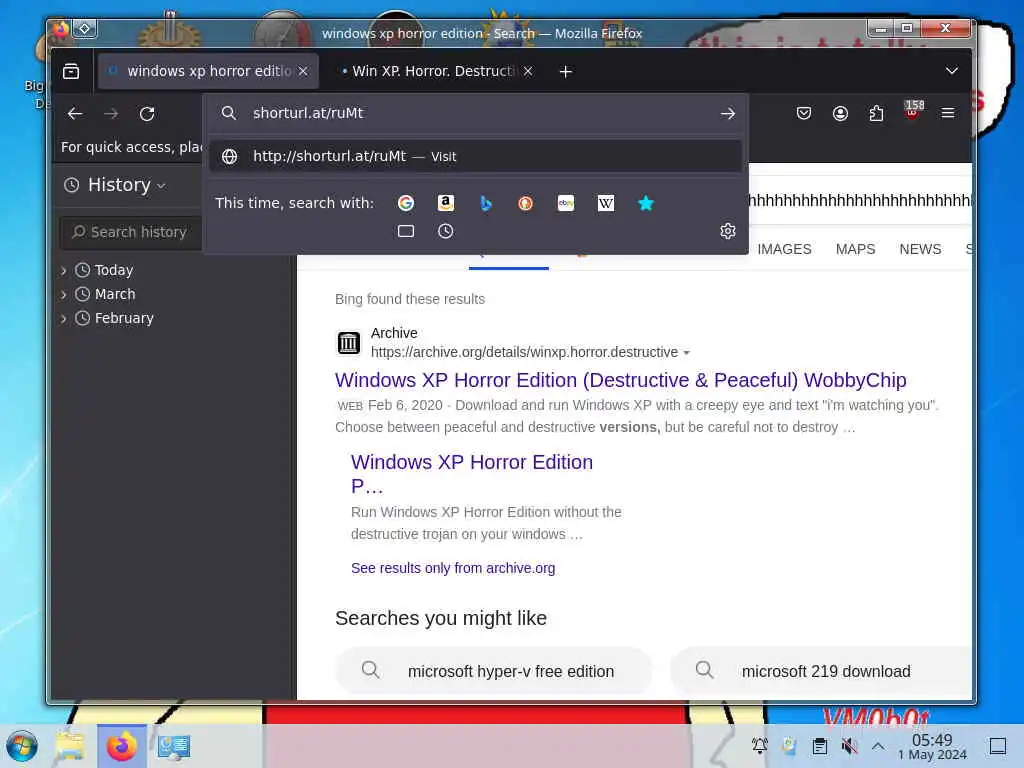Search this time with DuckDuckGo
Viewport: 1024px width, 768px height.
pyautogui.click(x=525, y=203)
